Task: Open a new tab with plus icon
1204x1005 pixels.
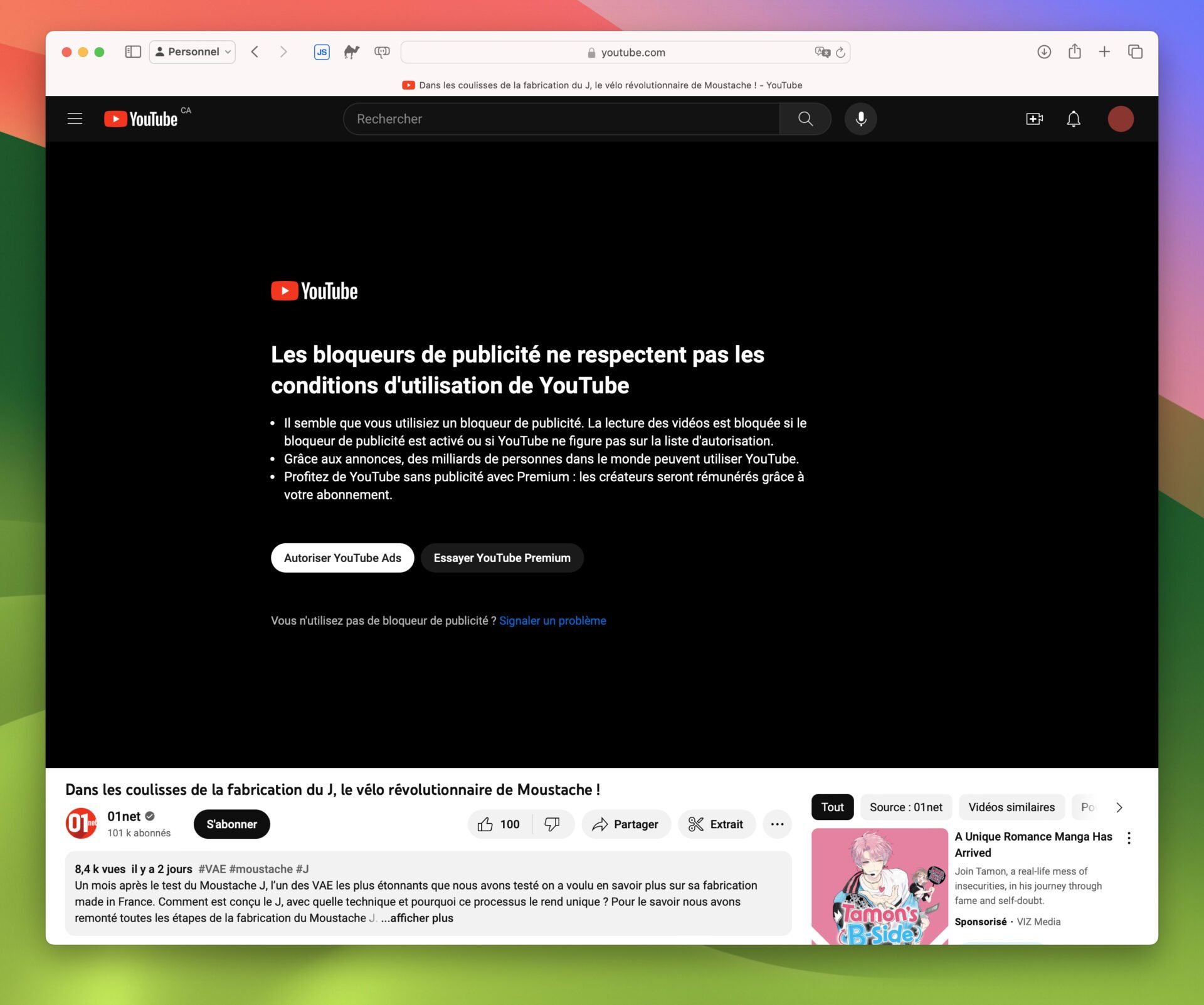Action: tap(1105, 52)
